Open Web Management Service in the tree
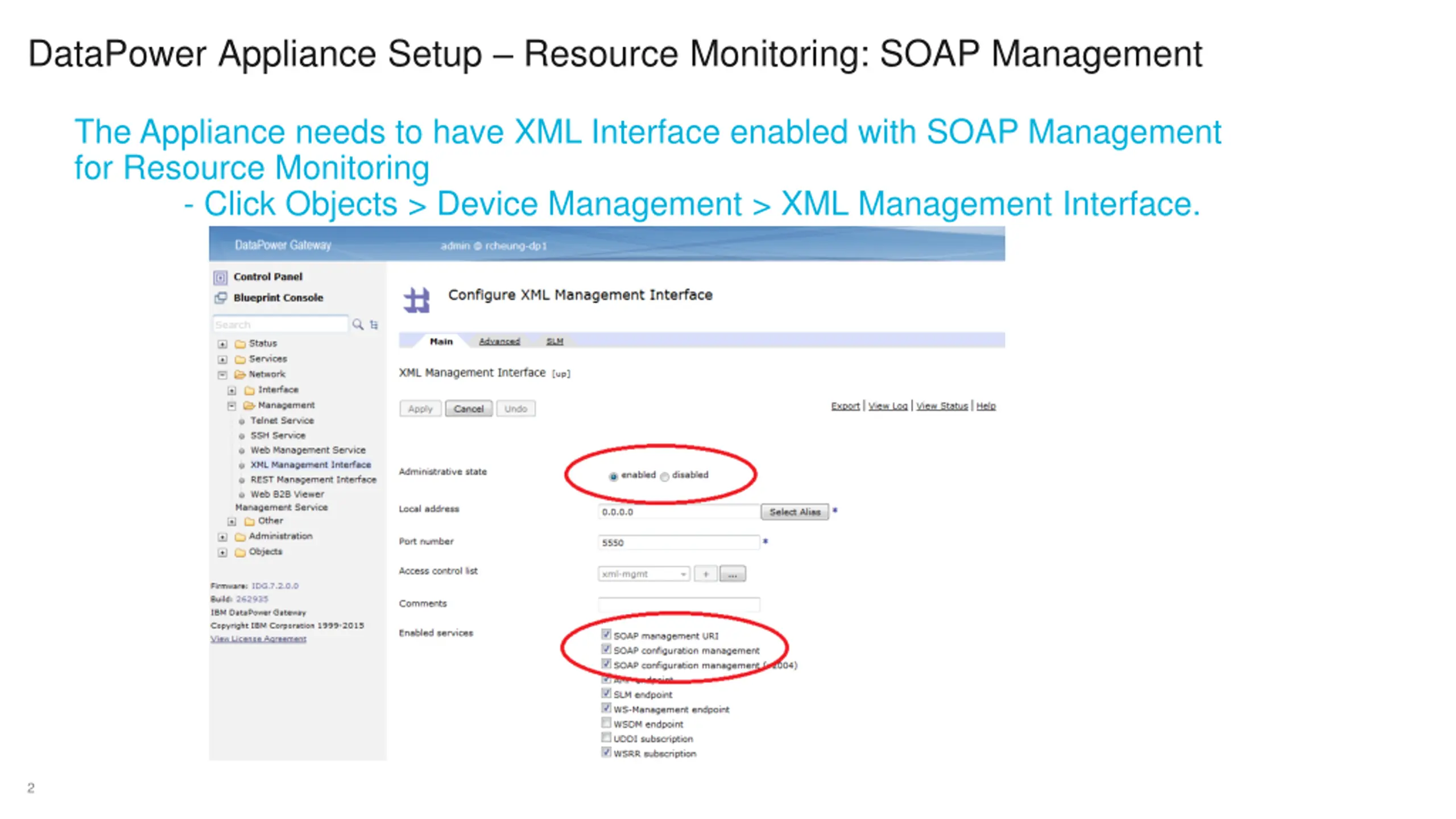The height and width of the screenshot is (819, 1456). (308, 450)
